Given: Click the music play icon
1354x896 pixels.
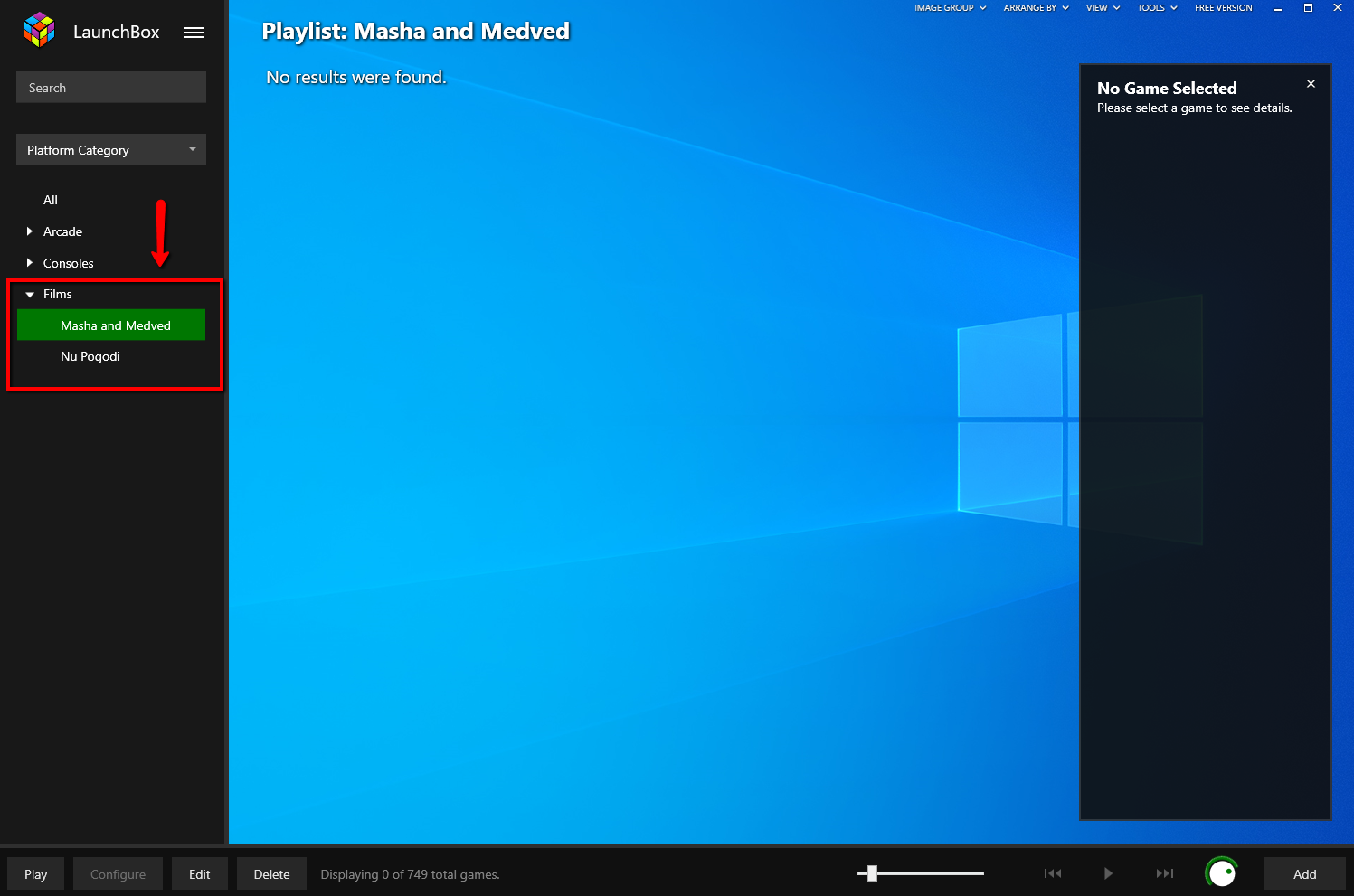Looking at the screenshot, I should pyautogui.click(x=1108, y=873).
